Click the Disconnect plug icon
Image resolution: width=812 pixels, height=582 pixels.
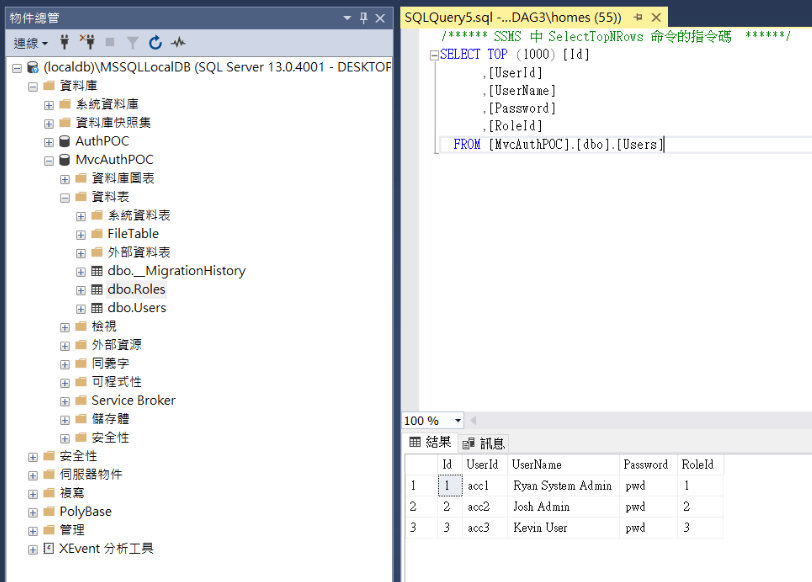click(86, 43)
